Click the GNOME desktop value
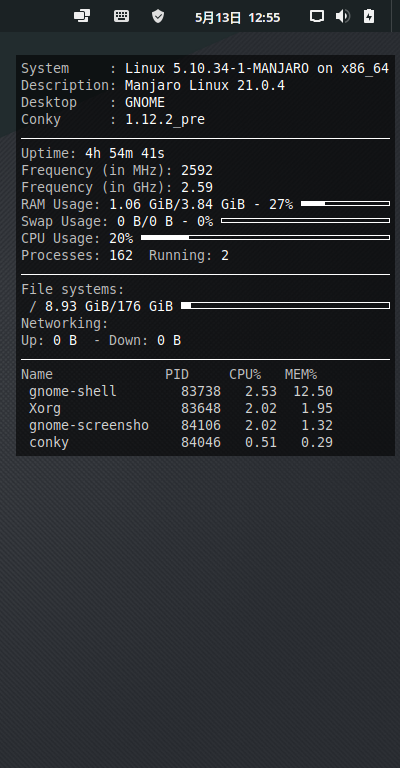This screenshot has width=400, height=768. pos(145,102)
